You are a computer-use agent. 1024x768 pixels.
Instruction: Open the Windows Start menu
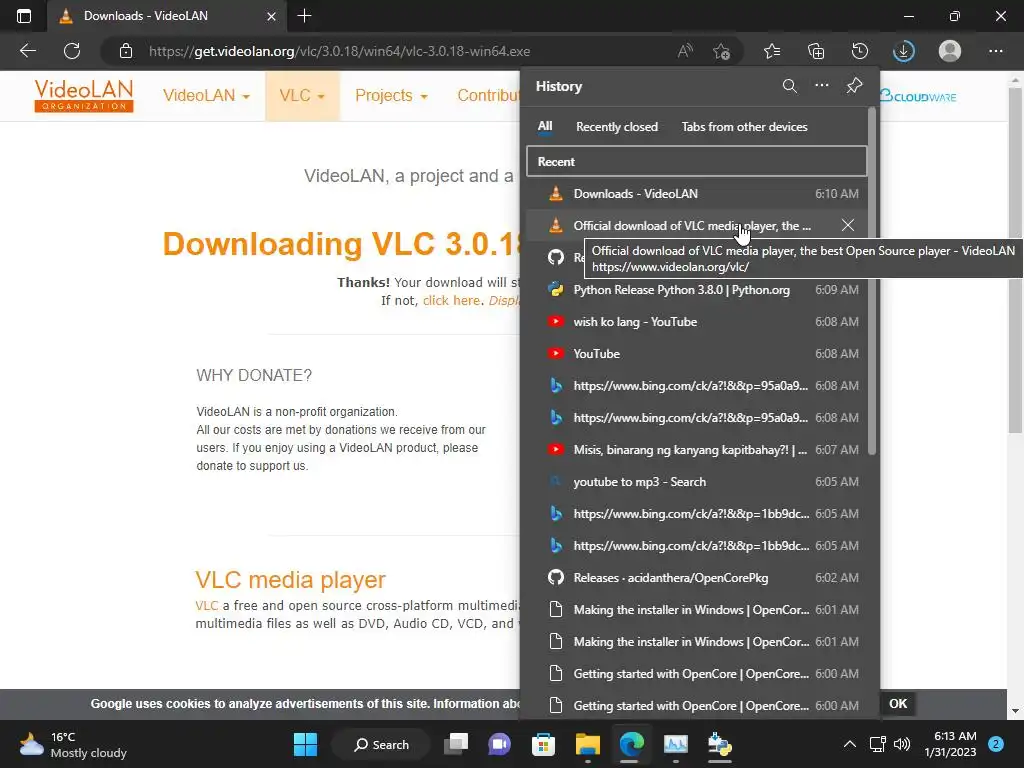(305, 744)
